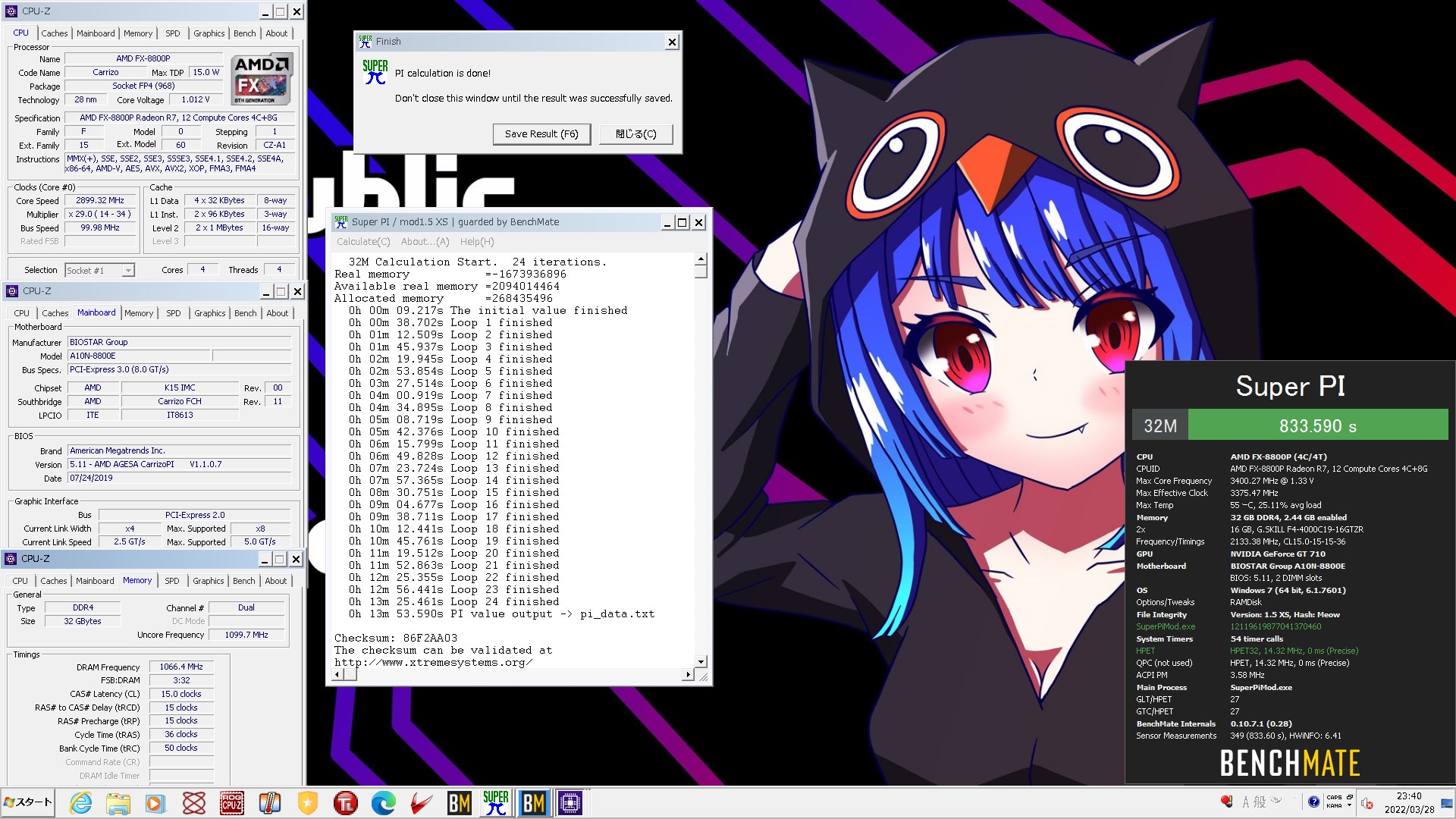The width and height of the screenshot is (1456, 819).
Task: Open the red swoosh app in taskbar
Action: [x=422, y=803]
